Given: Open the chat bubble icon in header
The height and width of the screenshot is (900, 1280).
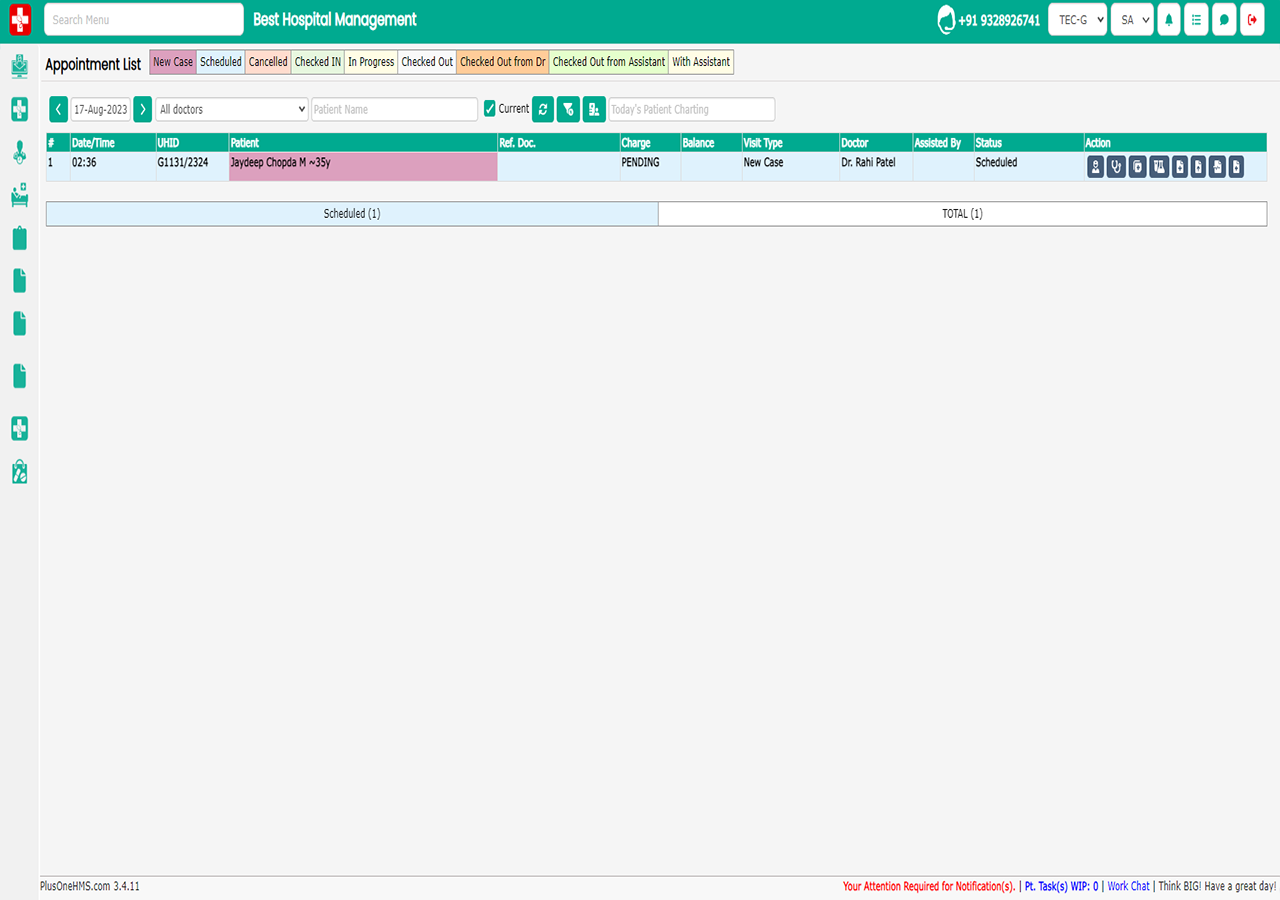Looking at the screenshot, I should [x=1224, y=20].
